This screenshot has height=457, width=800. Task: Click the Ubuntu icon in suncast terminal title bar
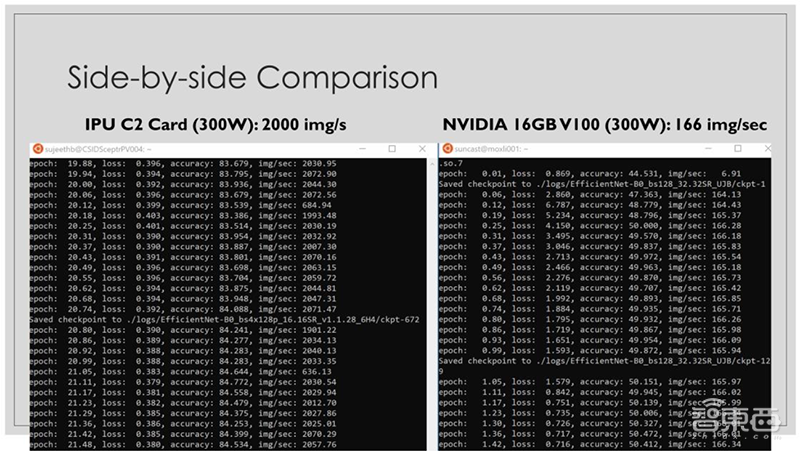point(447,148)
